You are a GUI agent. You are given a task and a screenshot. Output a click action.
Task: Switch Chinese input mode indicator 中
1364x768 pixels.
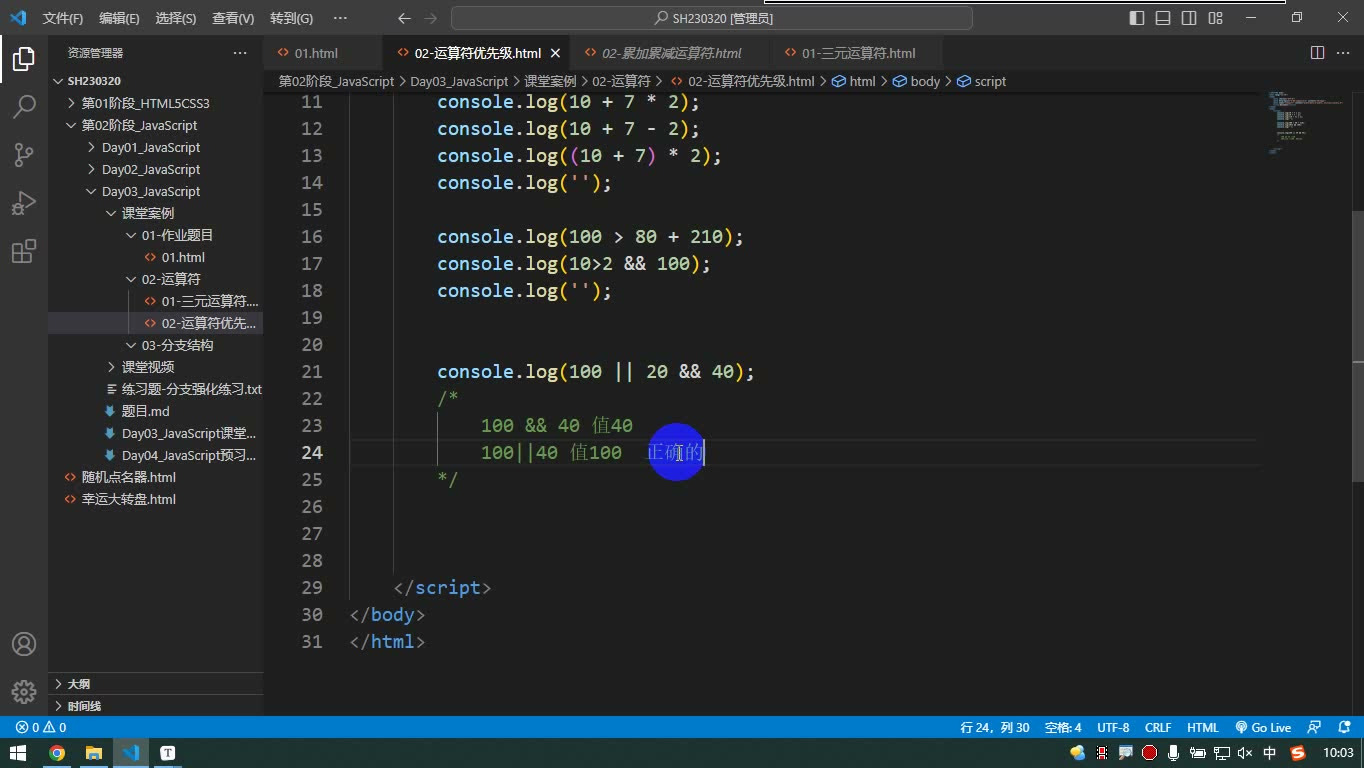click(x=1270, y=753)
